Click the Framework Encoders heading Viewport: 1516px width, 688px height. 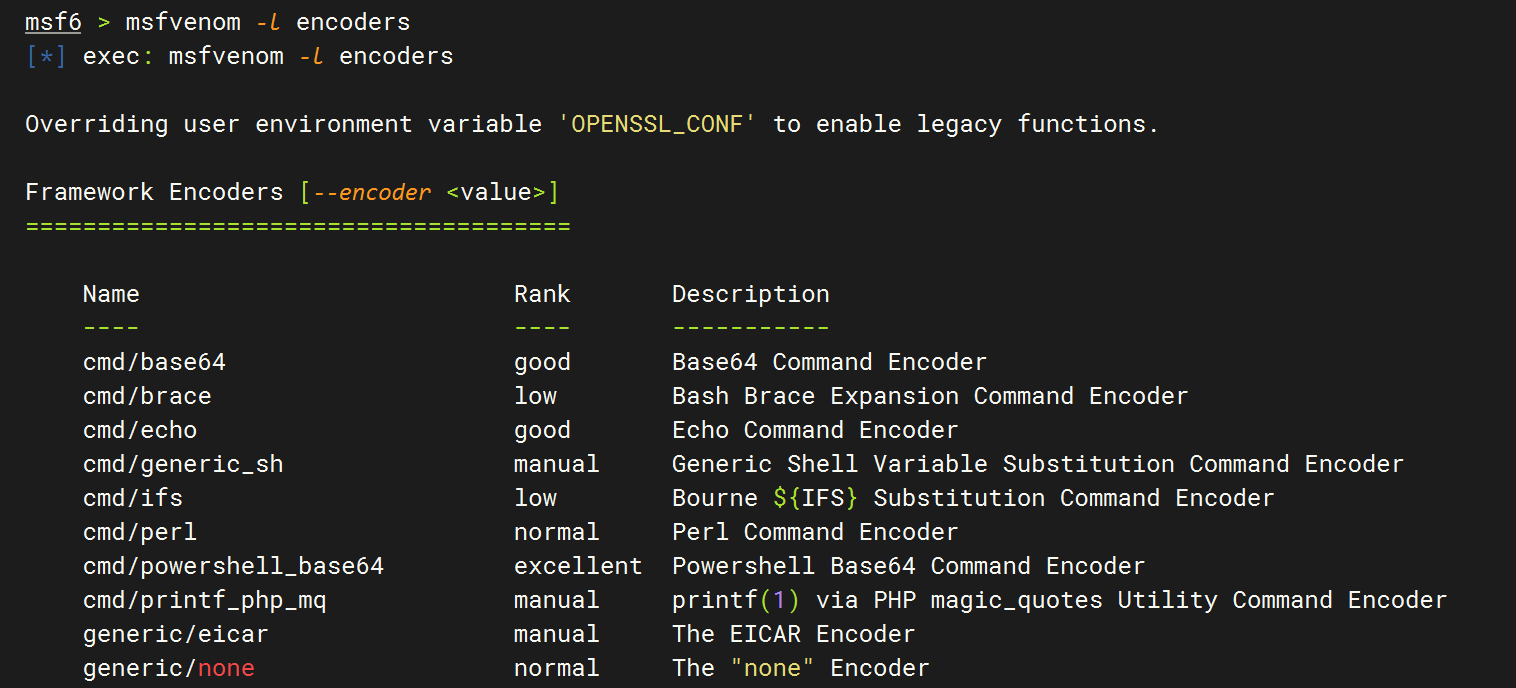tap(154, 192)
